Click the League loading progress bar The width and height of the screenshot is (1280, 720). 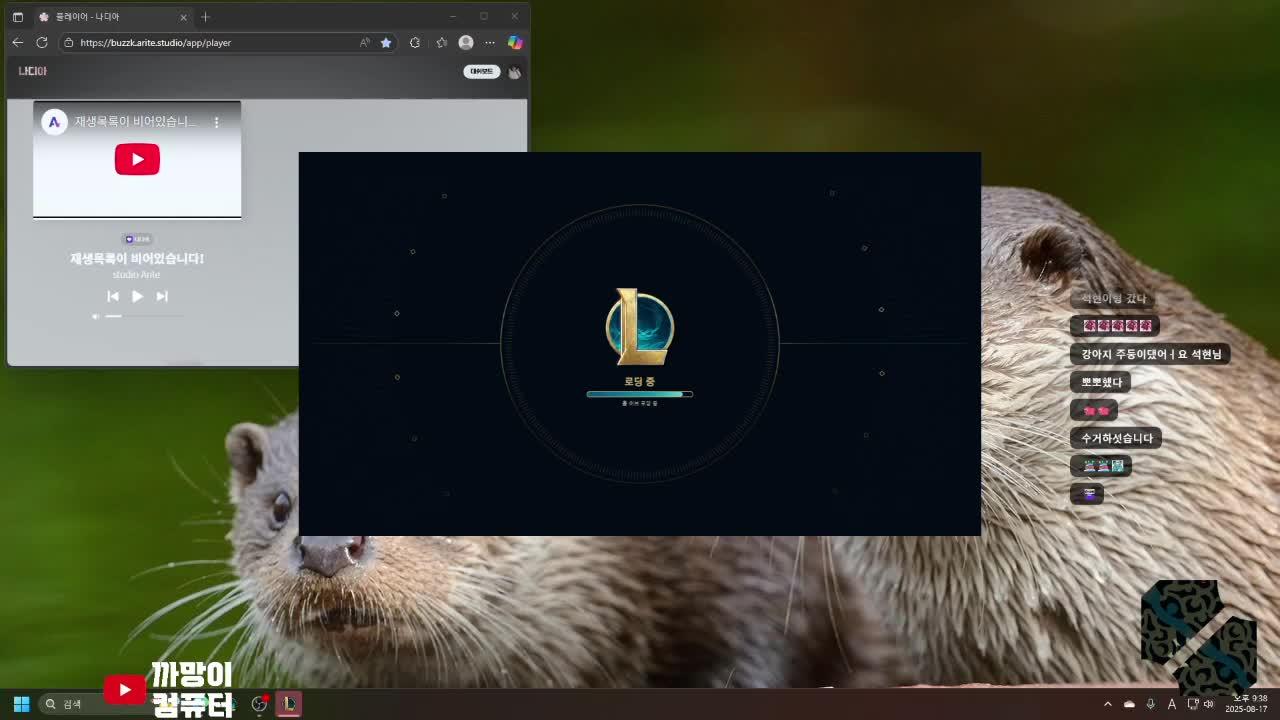point(640,394)
